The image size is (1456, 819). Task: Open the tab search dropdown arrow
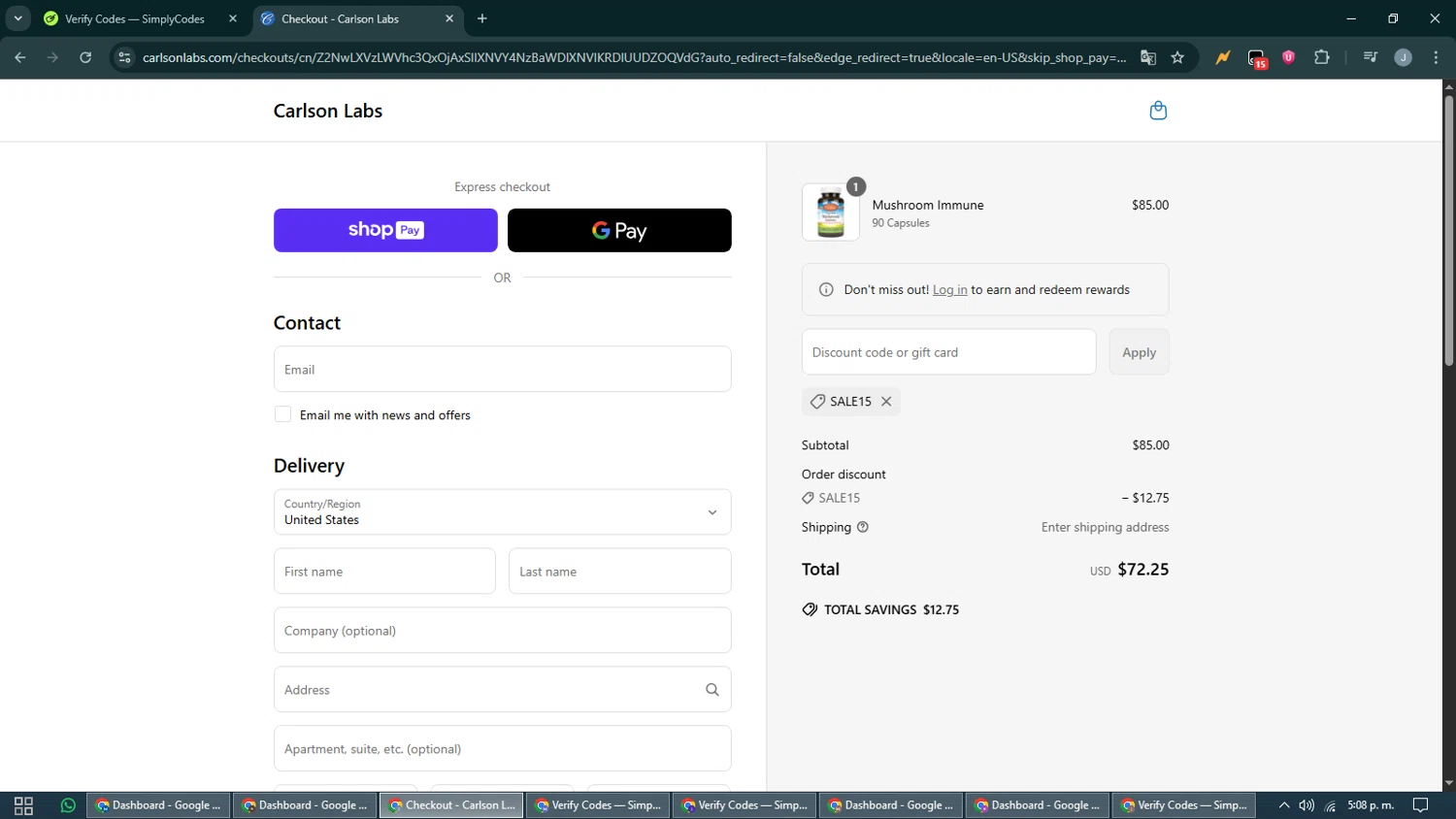tap(17, 18)
